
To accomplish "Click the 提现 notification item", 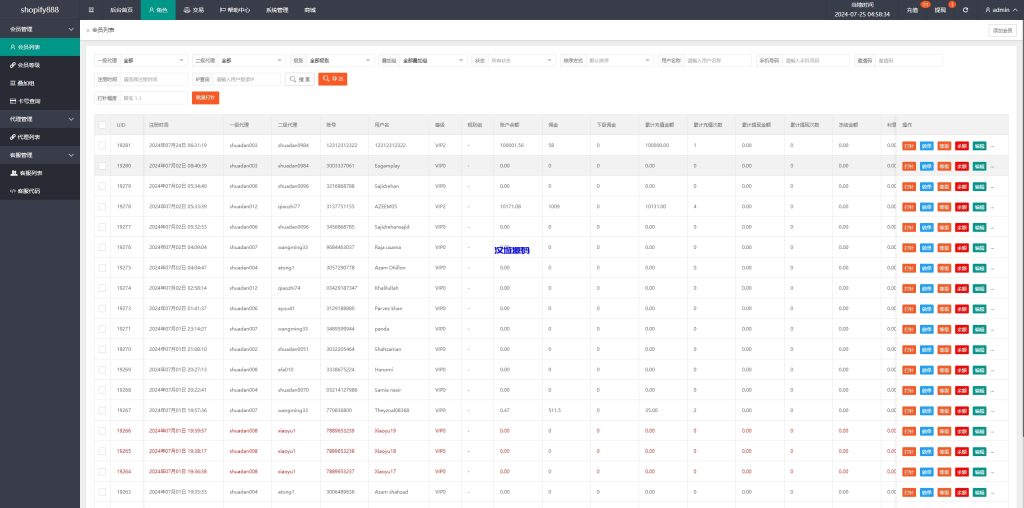I will click(940, 10).
